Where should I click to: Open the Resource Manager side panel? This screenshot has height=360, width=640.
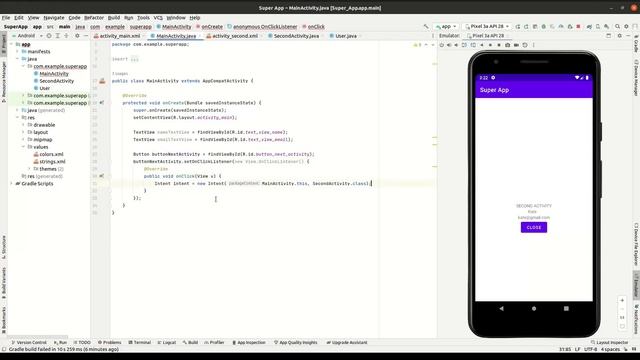(4, 82)
